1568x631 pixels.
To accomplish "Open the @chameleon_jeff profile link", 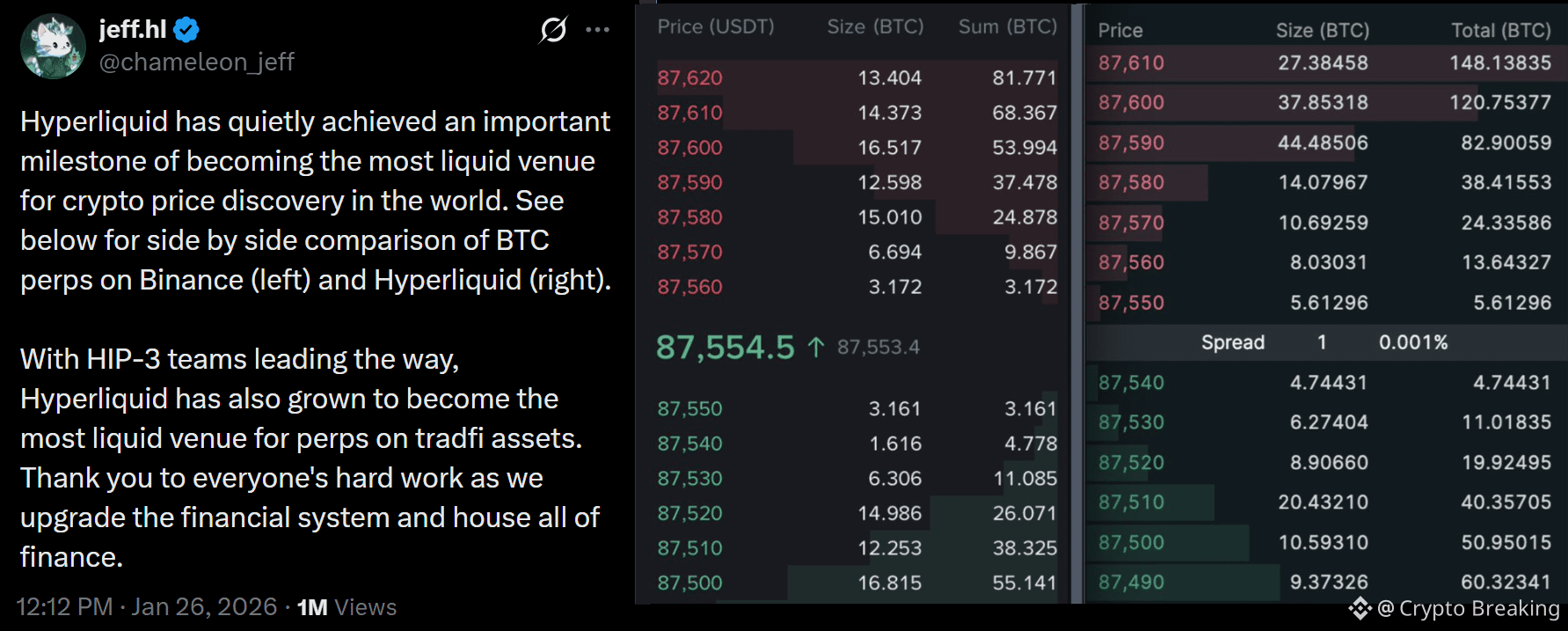I will tap(195, 61).
